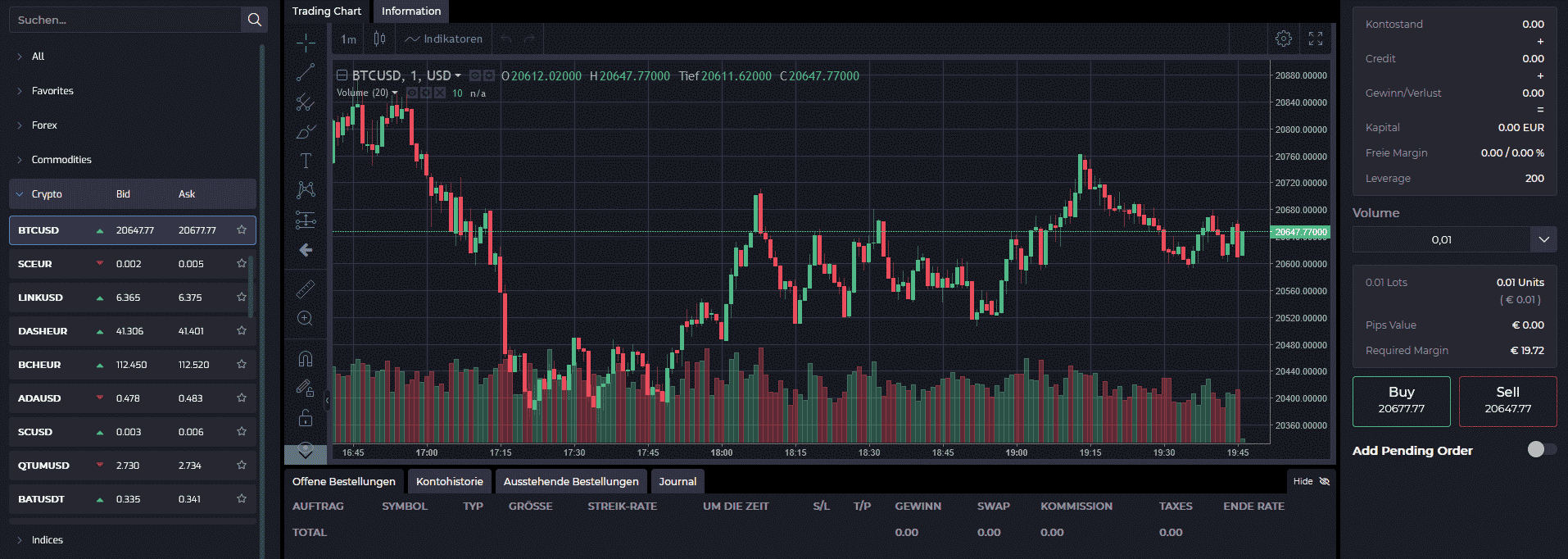Toggle magnet mode in drawing toolbar
This screenshot has width=1568, height=559.
coord(306,359)
